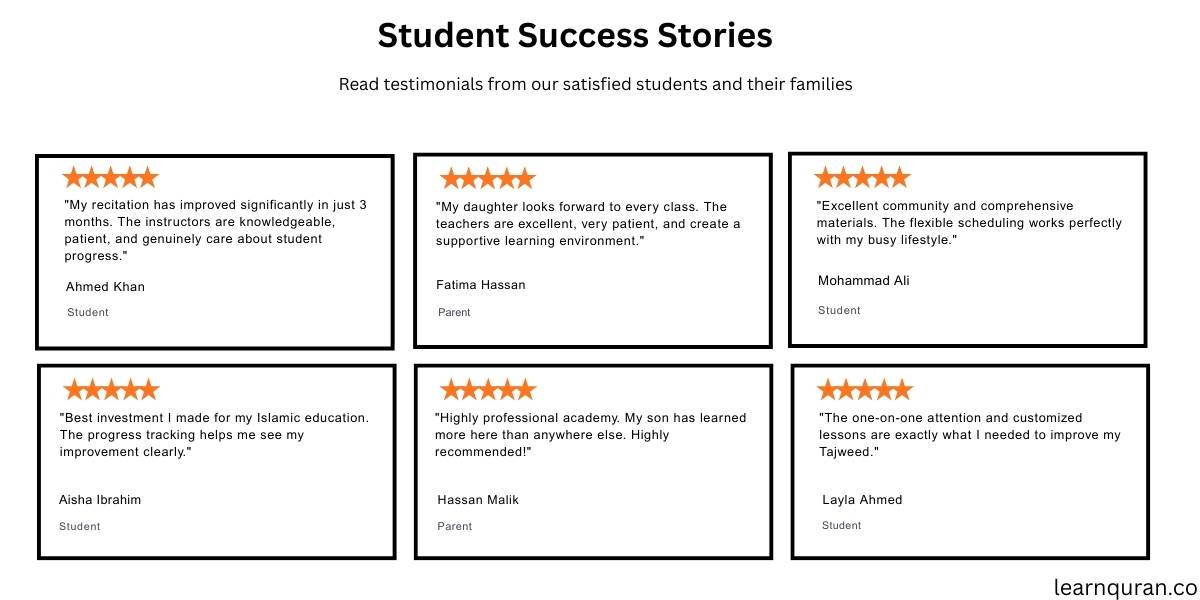Click the stars above Fatima Hassan's review
This screenshot has height=600, width=1200.
(488, 179)
